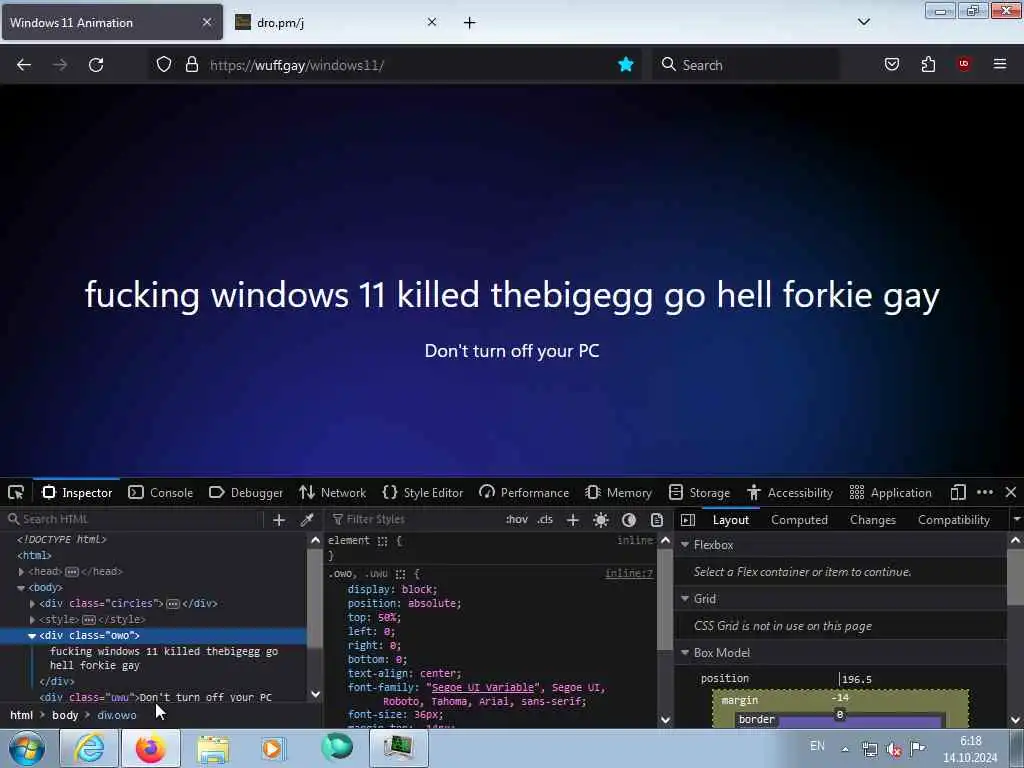The height and width of the screenshot is (768, 1024).
Task: Close the developer tools panel
Action: 1010,492
